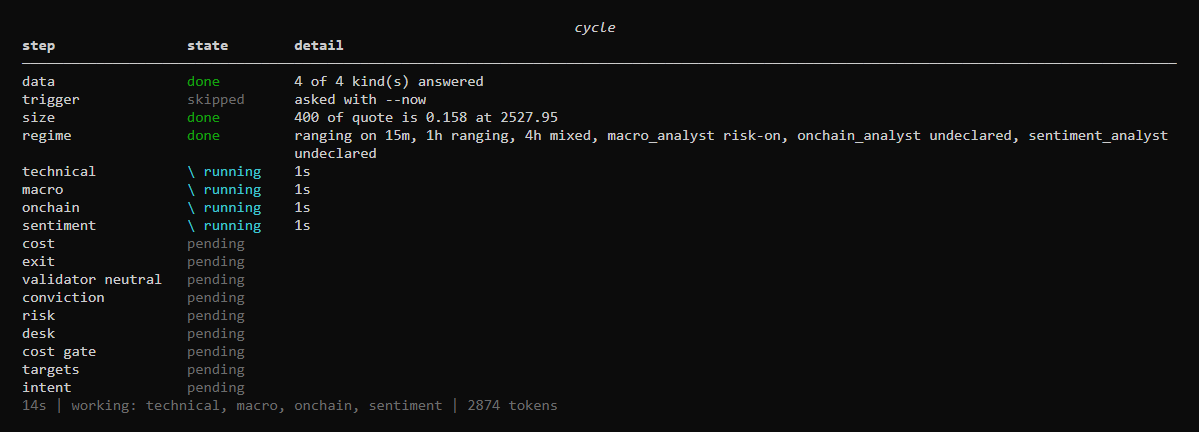
Task: Click the spinner icon in the onchain row
Action: click(191, 208)
